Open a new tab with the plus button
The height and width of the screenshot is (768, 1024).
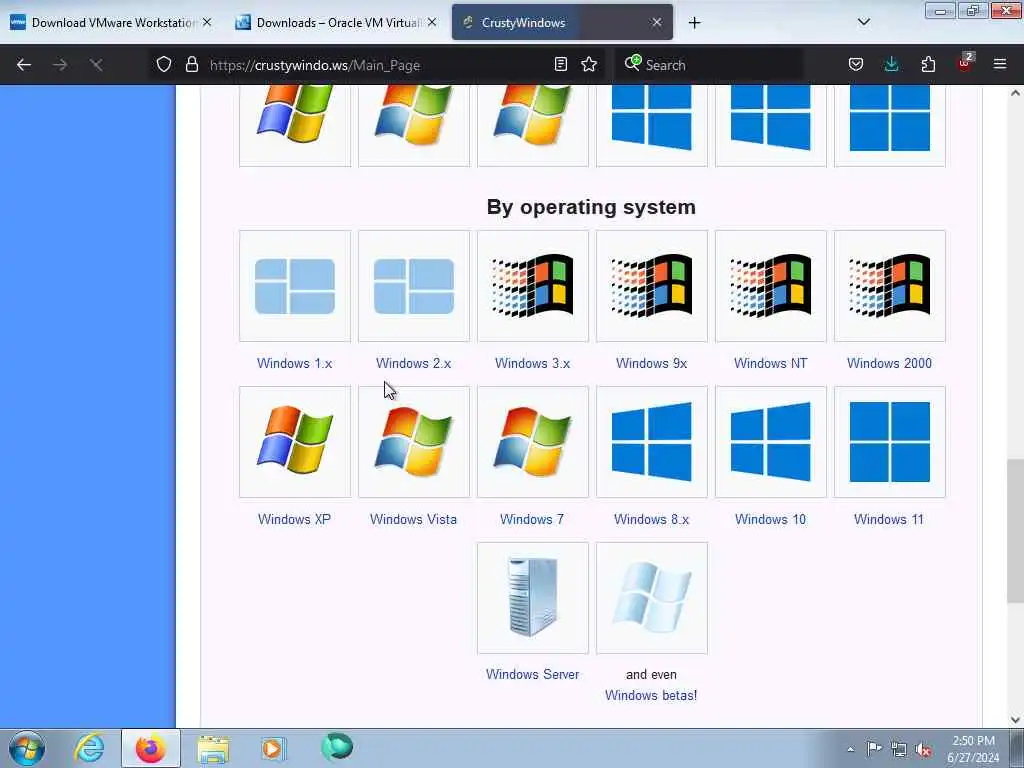[x=694, y=23]
